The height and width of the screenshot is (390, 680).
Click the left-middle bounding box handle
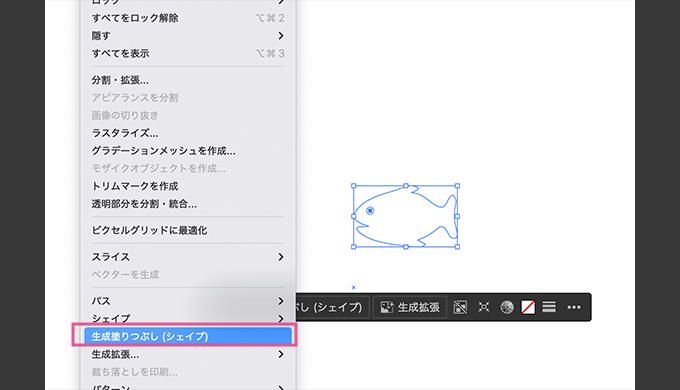click(x=353, y=216)
